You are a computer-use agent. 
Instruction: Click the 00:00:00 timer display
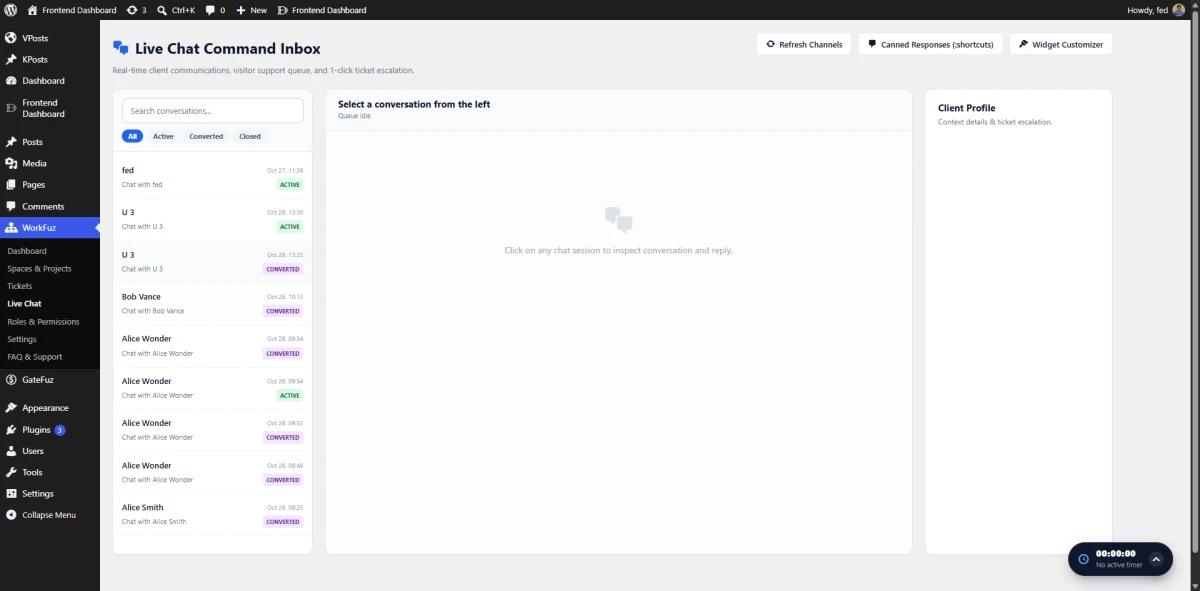(x=1116, y=553)
